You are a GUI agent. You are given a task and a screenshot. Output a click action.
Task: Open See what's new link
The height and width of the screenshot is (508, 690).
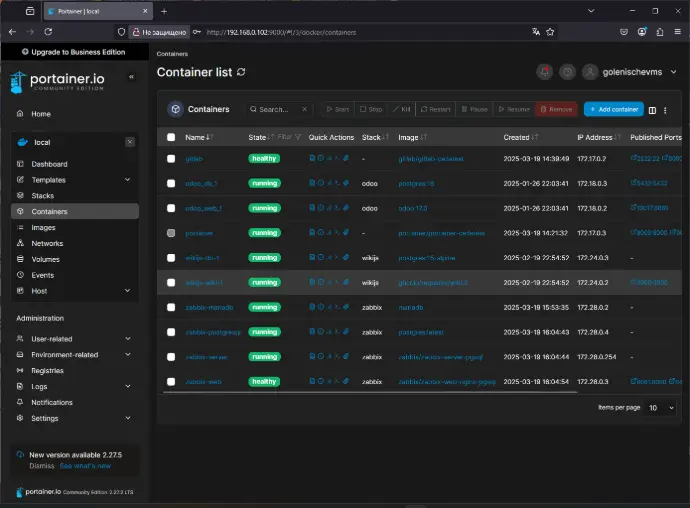(x=85, y=466)
